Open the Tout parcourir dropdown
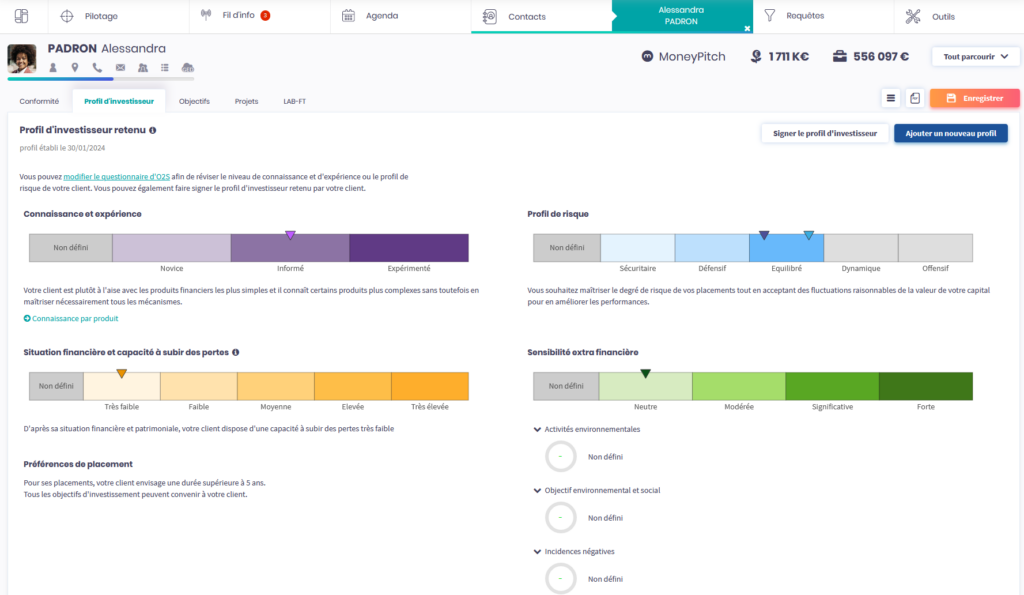The image size is (1024, 595). (x=975, y=57)
